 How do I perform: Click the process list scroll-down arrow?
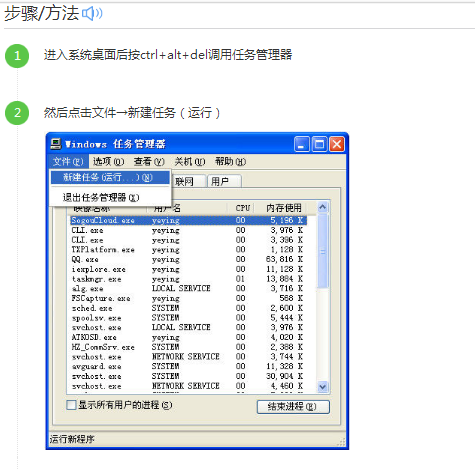(322, 386)
